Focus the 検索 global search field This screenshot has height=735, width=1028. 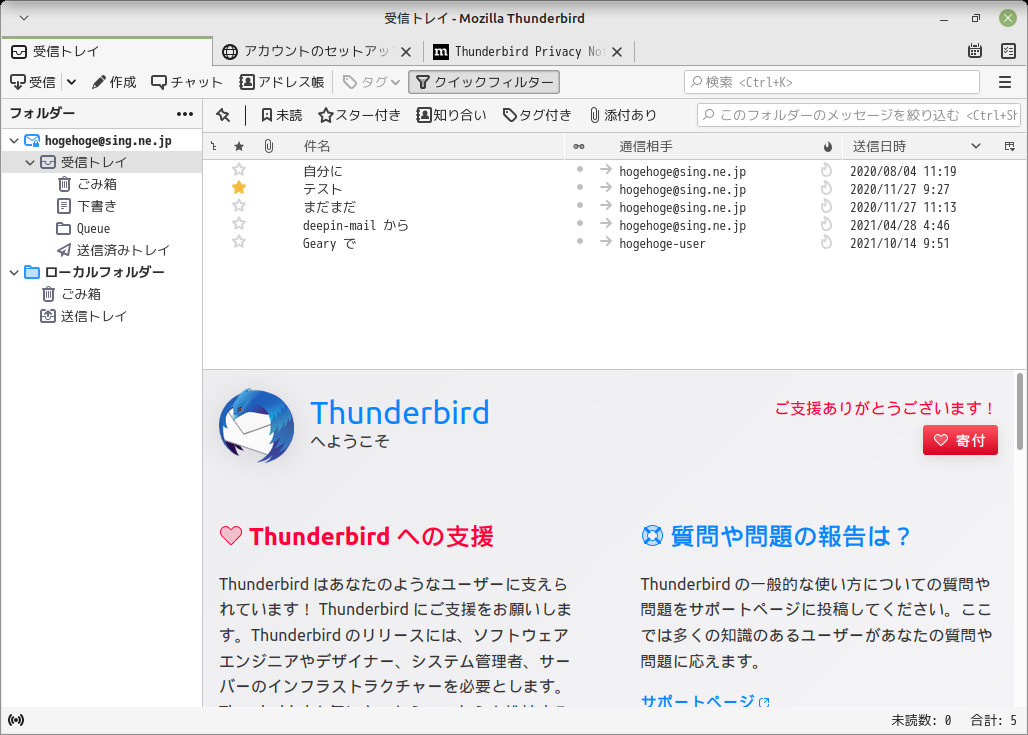[831, 82]
